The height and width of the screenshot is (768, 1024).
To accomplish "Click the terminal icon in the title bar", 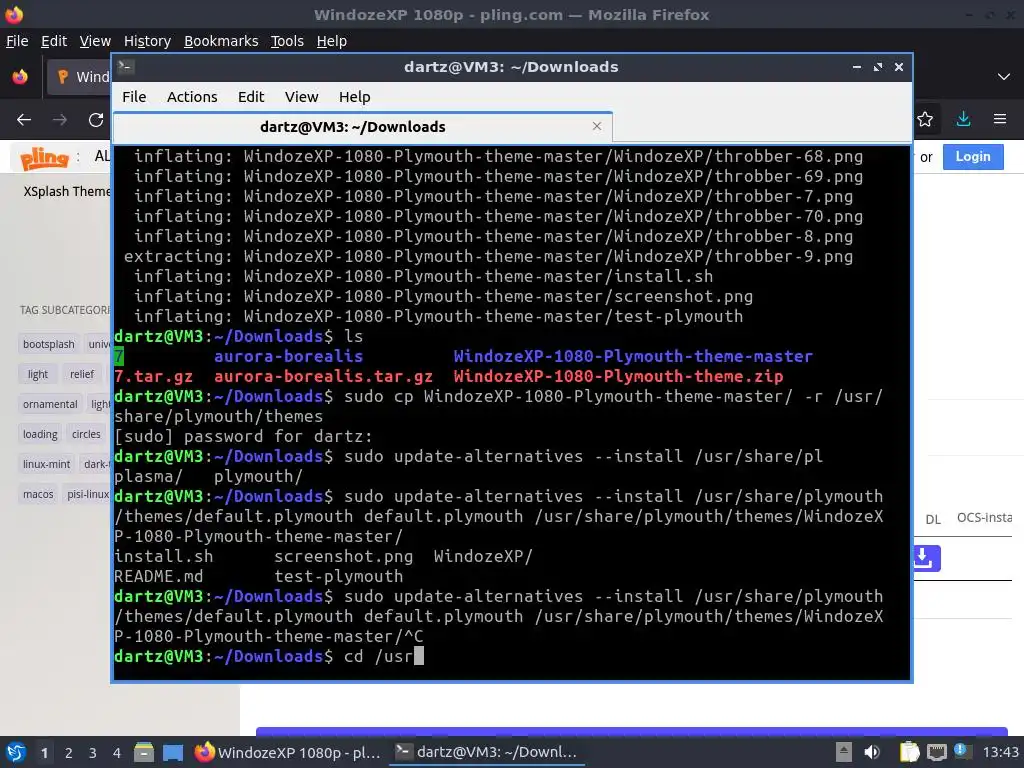I will (126, 66).
